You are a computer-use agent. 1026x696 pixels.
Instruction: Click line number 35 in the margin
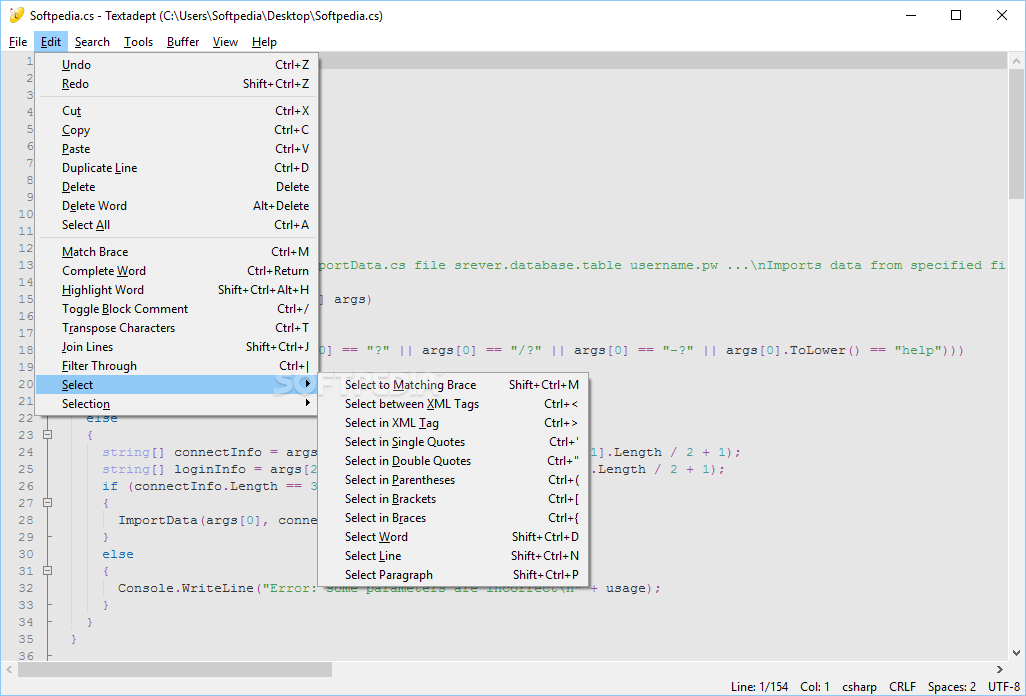point(26,639)
